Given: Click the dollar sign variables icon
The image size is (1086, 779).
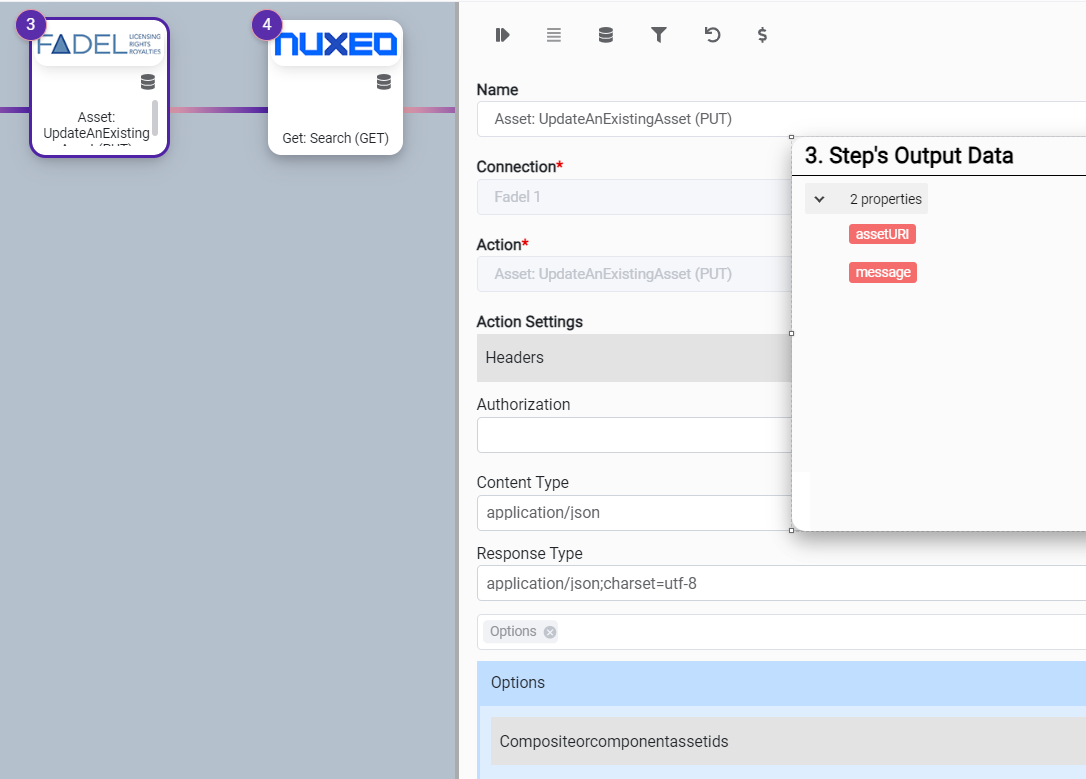Looking at the screenshot, I should pos(763,35).
